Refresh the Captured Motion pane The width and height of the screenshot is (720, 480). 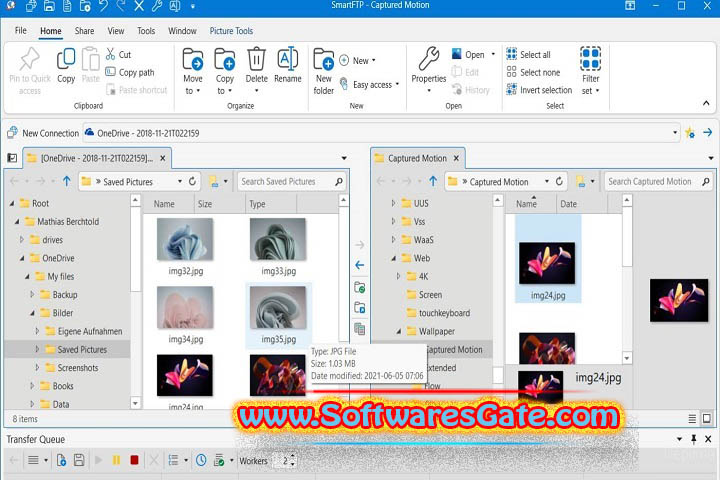559,181
